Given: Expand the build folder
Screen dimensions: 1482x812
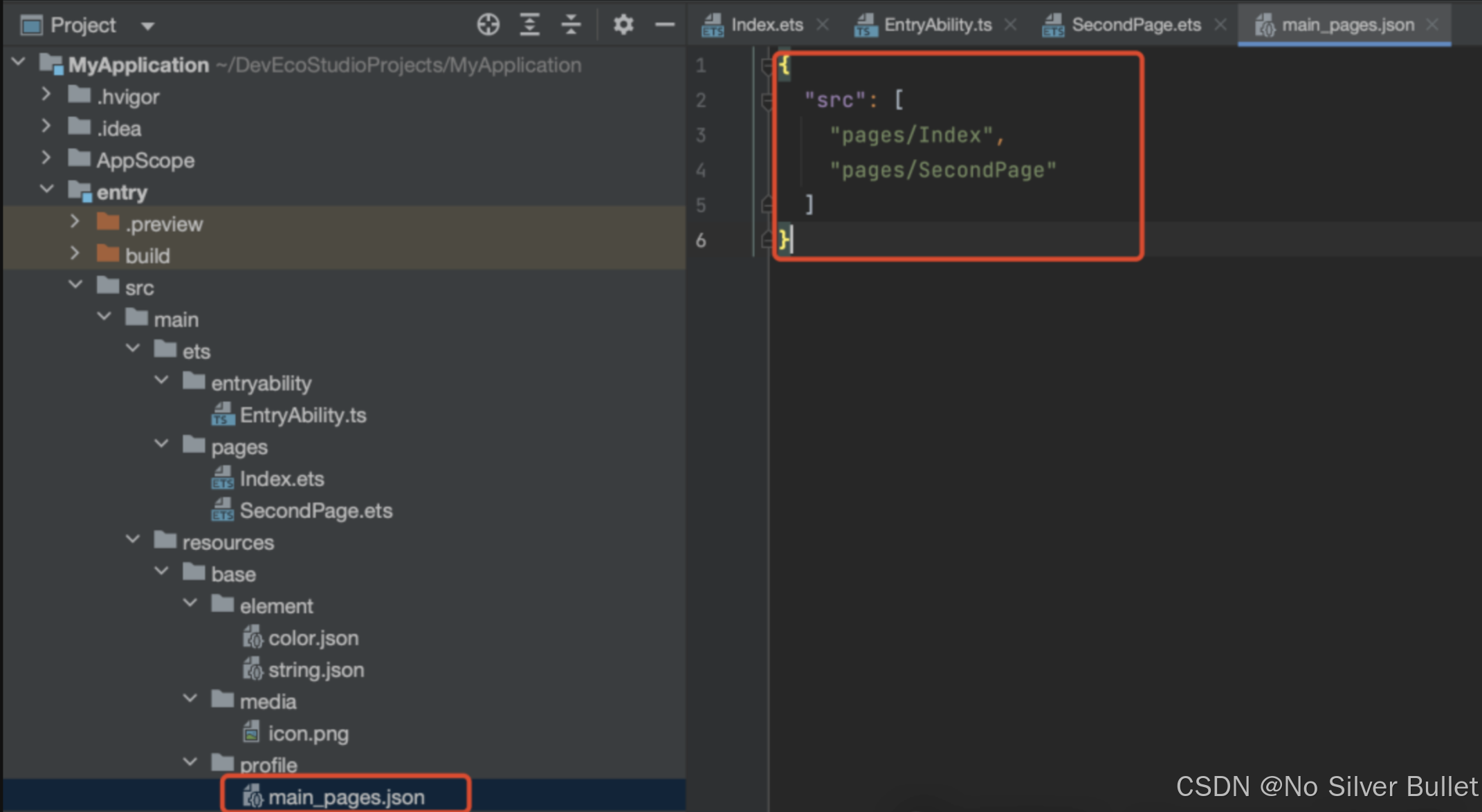Looking at the screenshot, I should (x=75, y=254).
